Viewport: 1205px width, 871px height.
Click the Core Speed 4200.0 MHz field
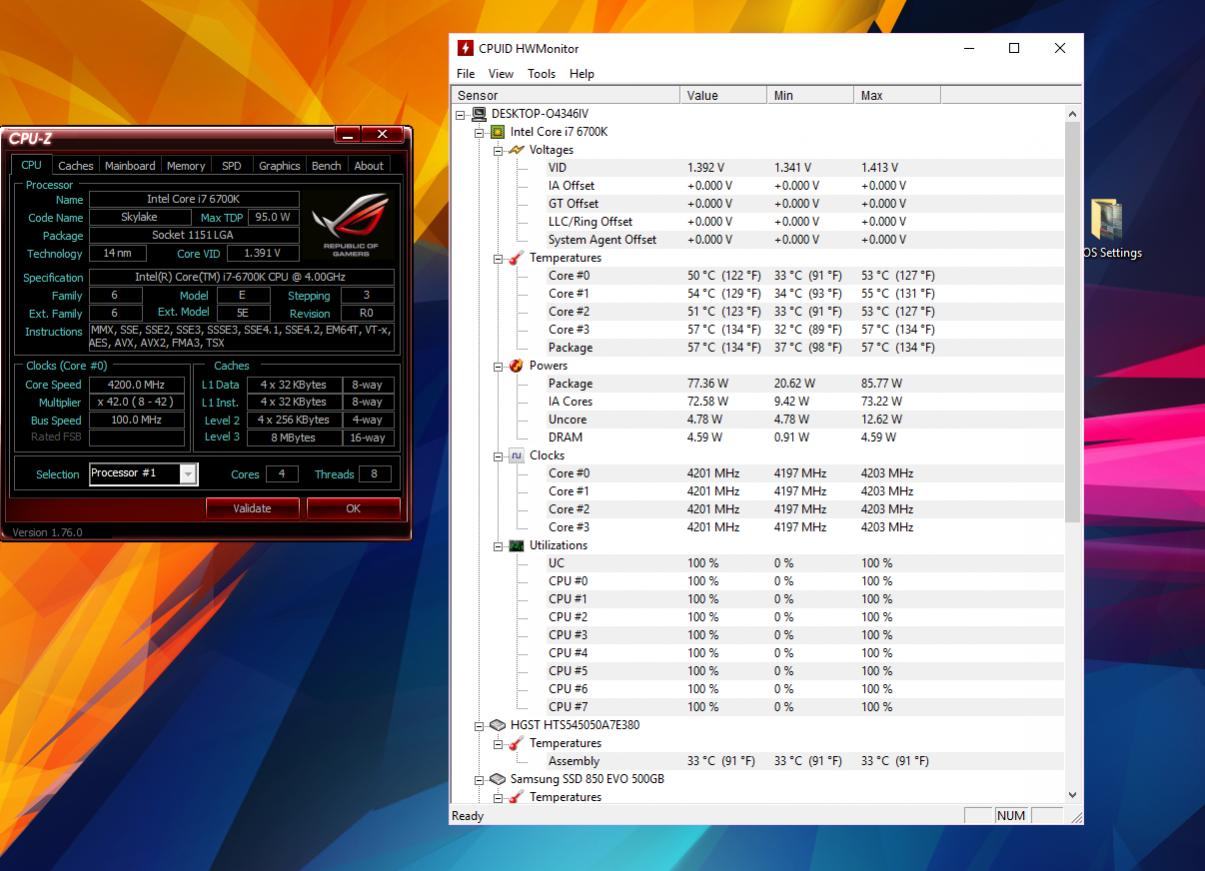click(x=137, y=385)
